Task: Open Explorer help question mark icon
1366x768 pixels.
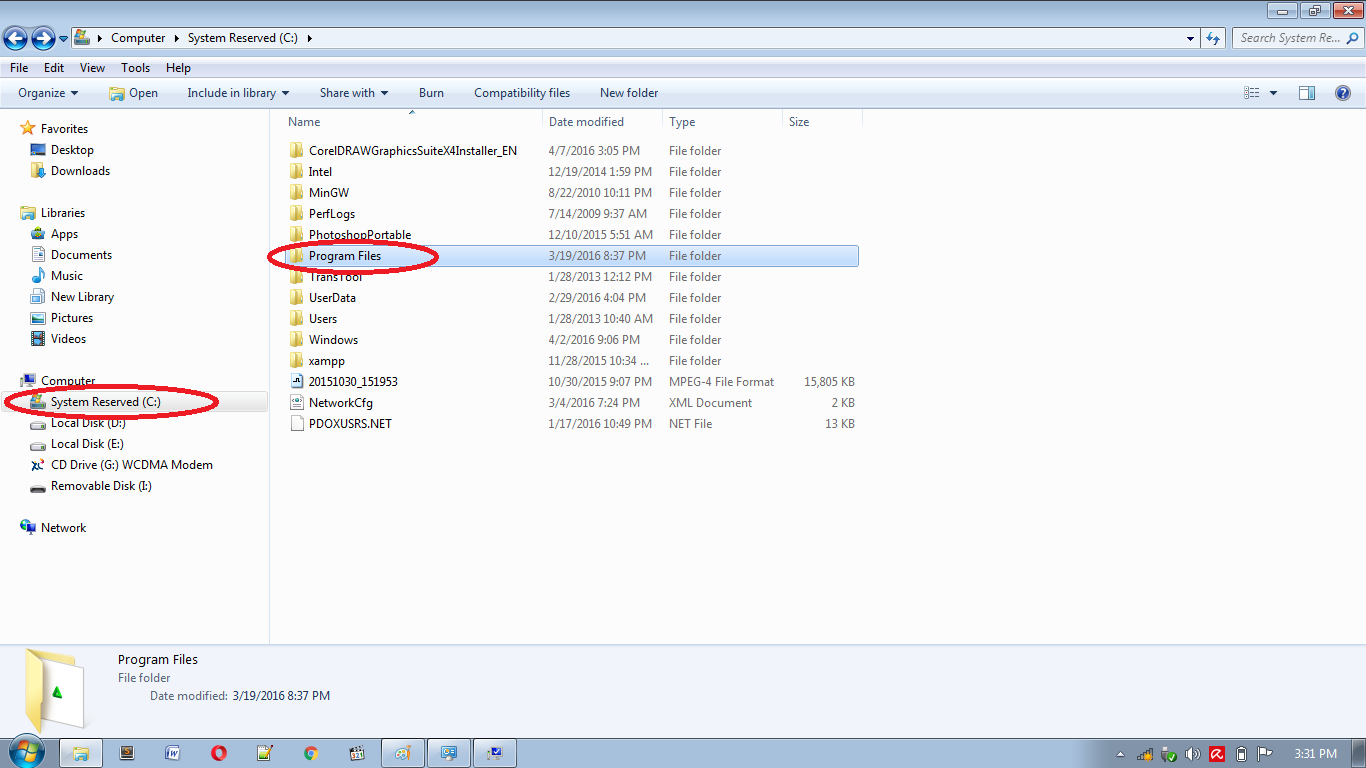Action: (1343, 93)
